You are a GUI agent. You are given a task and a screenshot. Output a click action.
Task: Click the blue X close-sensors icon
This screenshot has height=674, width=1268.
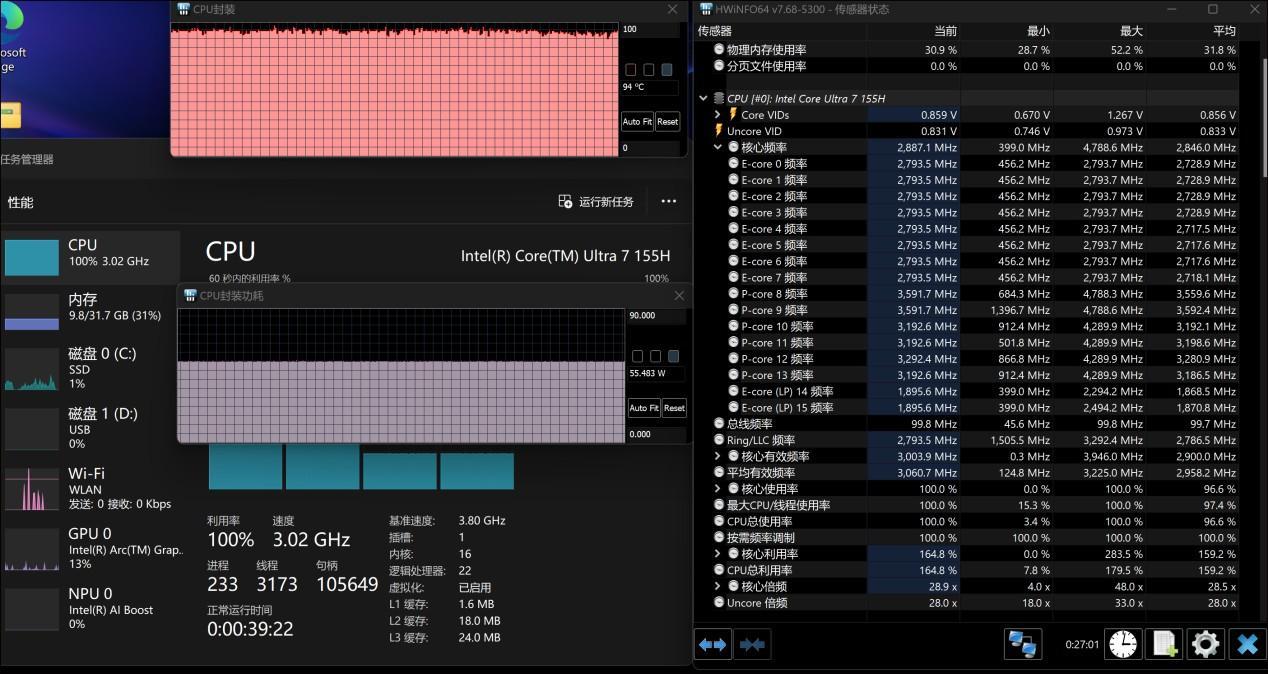pos(1246,644)
